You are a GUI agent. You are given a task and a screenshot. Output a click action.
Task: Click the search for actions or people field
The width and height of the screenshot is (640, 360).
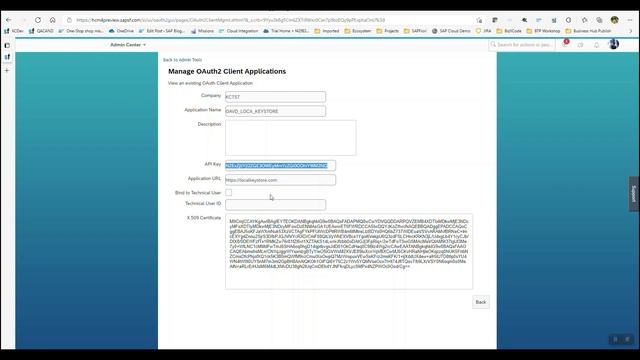522,45
